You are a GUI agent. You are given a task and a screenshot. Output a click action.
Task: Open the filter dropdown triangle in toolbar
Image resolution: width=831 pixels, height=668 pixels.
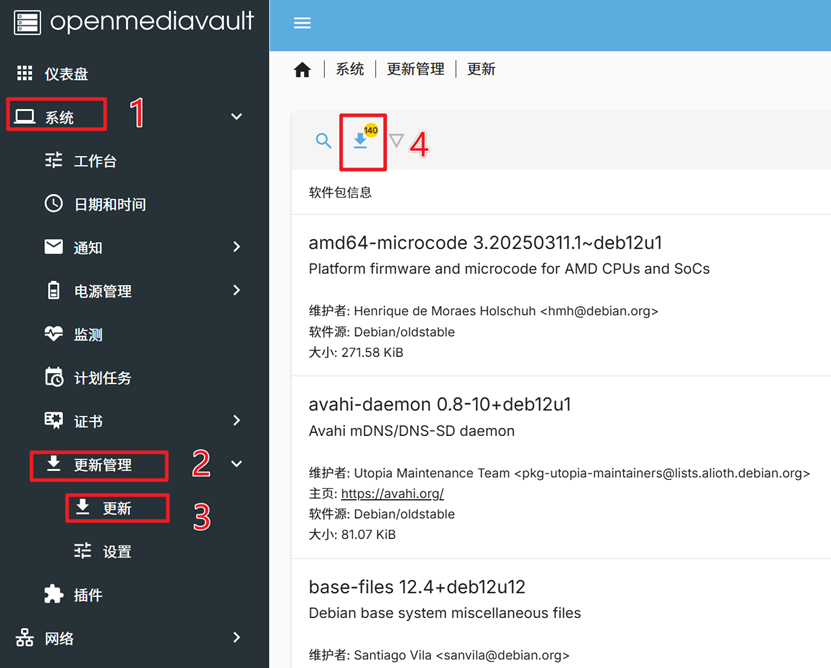[x=397, y=143]
